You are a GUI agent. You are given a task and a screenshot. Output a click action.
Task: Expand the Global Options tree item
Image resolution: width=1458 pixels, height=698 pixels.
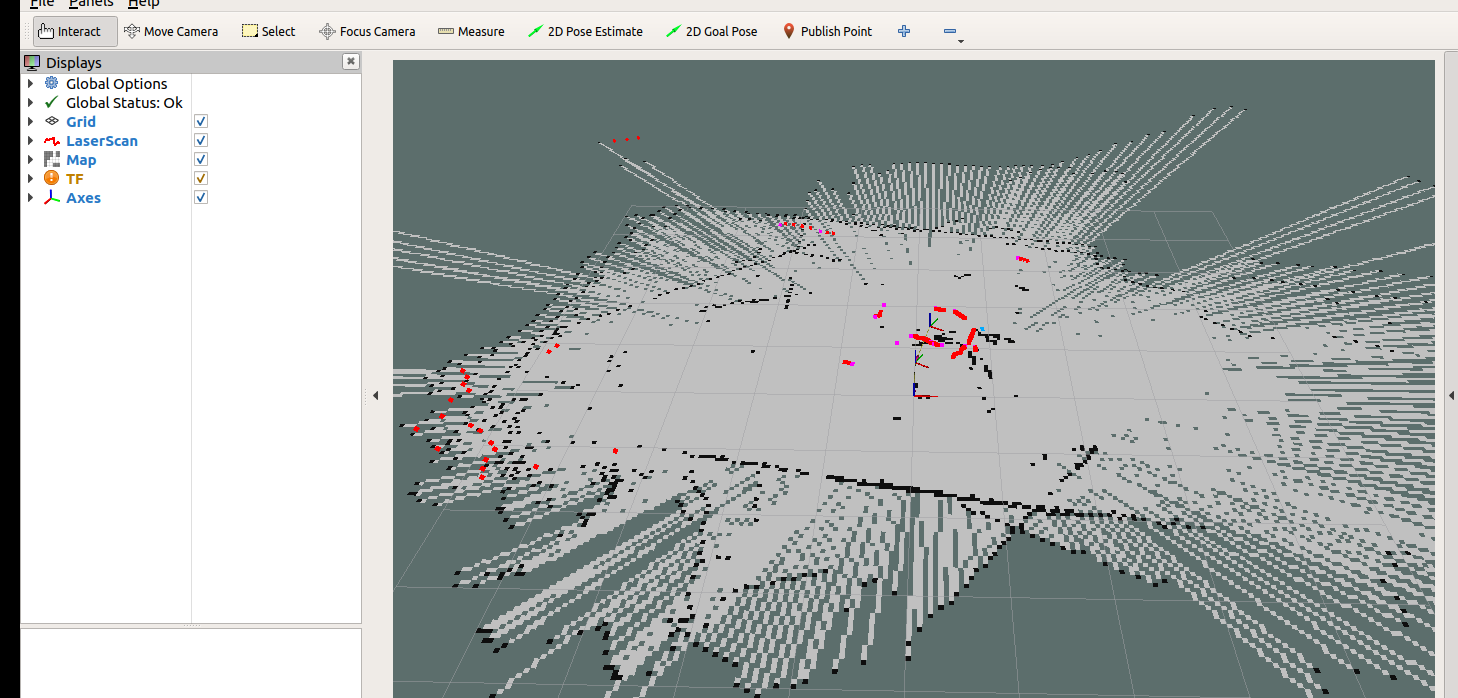pyautogui.click(x=30, y=84)
